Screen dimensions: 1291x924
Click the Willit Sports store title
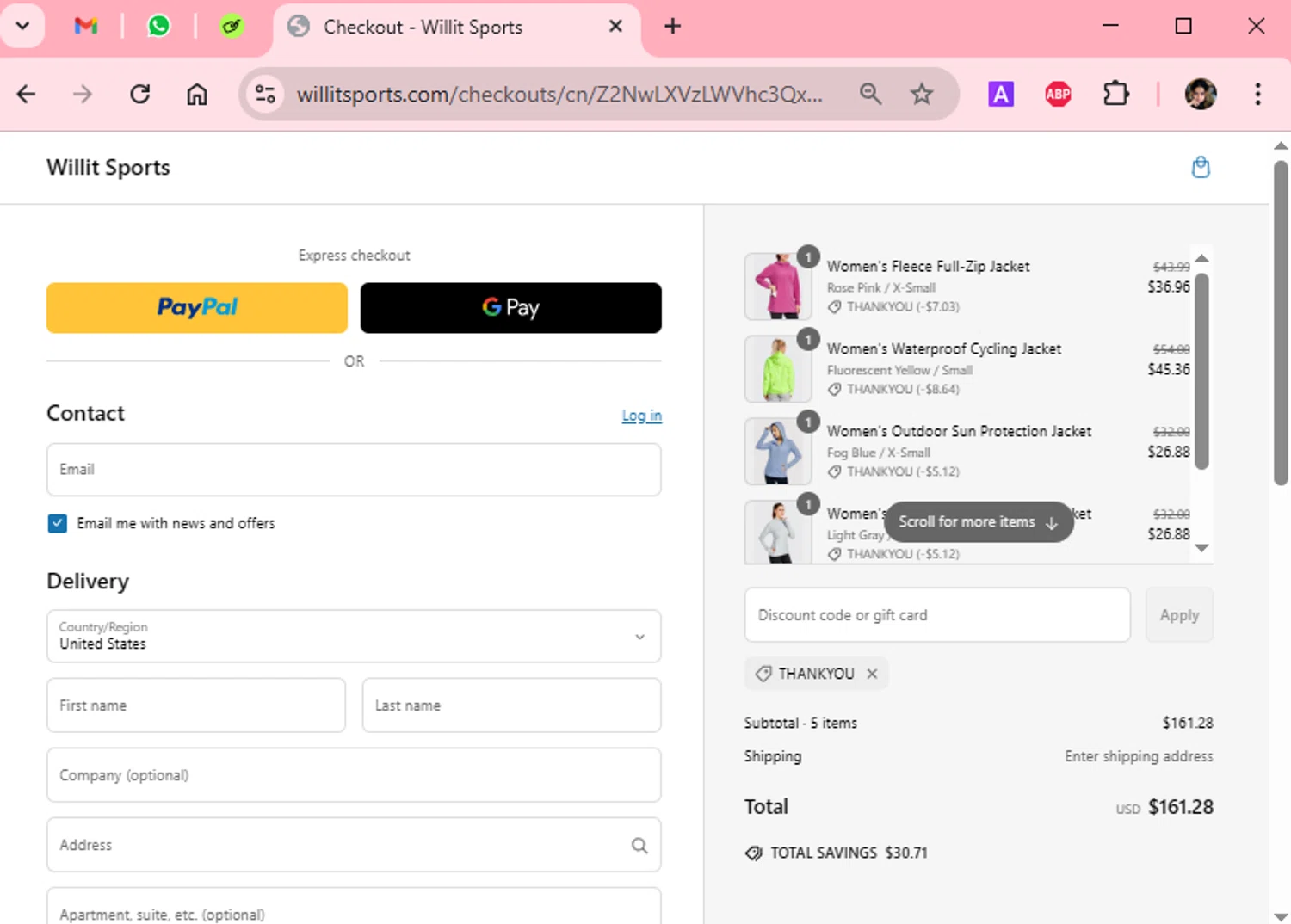point(108,167)
